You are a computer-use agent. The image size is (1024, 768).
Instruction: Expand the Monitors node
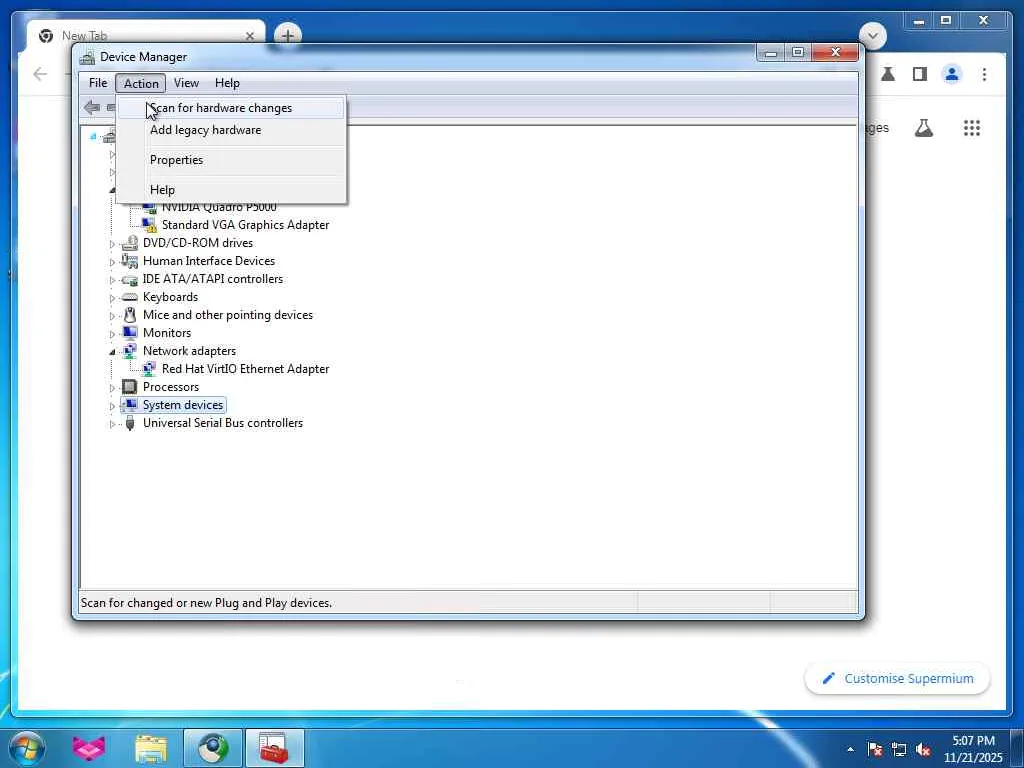click(112, 334)
